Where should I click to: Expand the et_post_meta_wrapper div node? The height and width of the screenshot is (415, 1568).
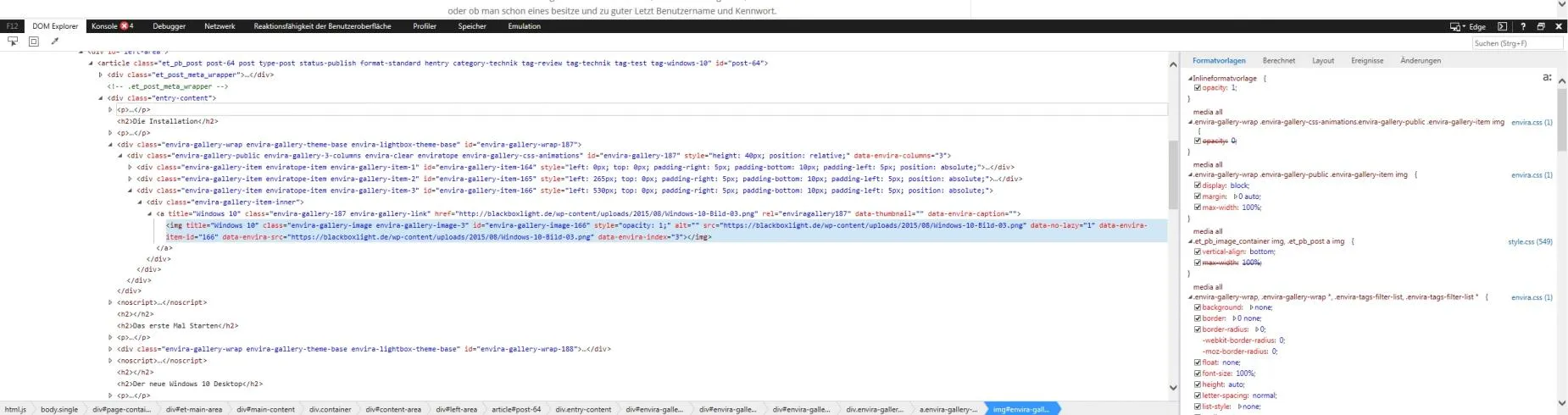(x=101, y=75)
